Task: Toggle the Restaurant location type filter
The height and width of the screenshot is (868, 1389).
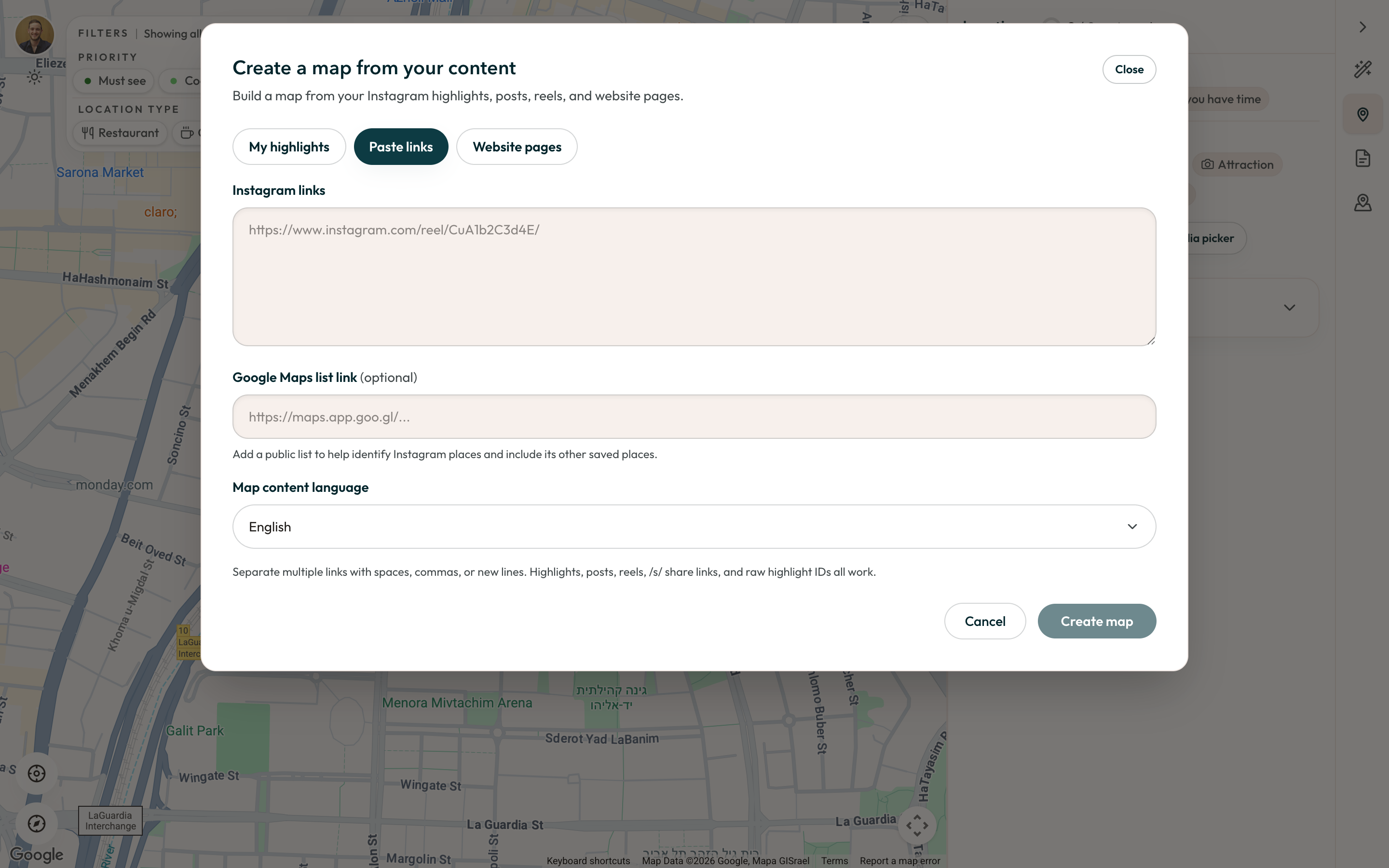Action: coord(120,133)
